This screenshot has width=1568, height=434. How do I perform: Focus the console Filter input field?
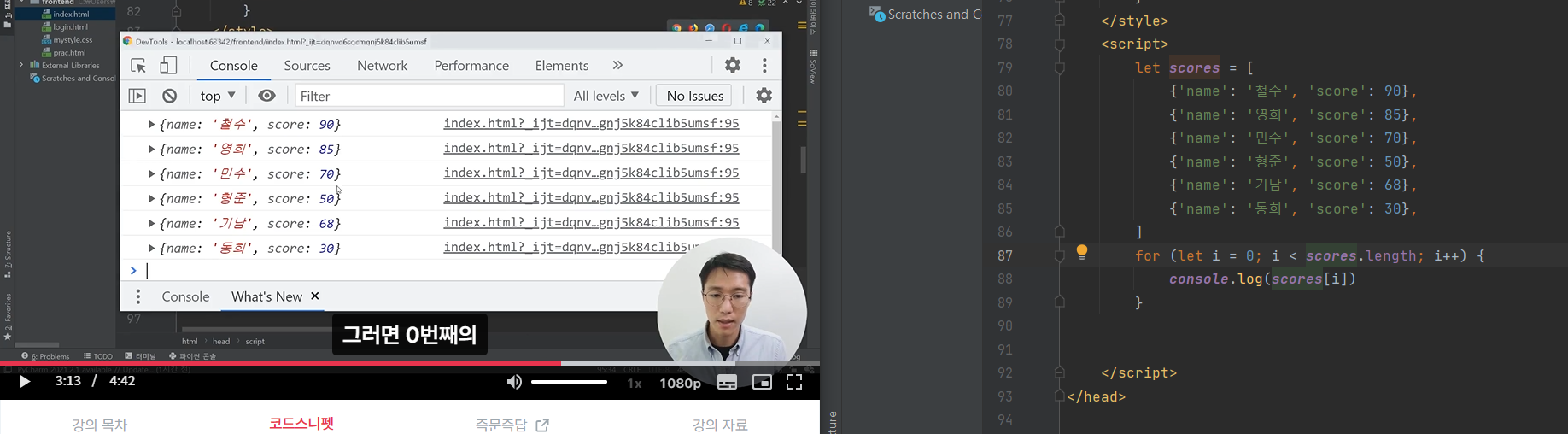(430, 96)
